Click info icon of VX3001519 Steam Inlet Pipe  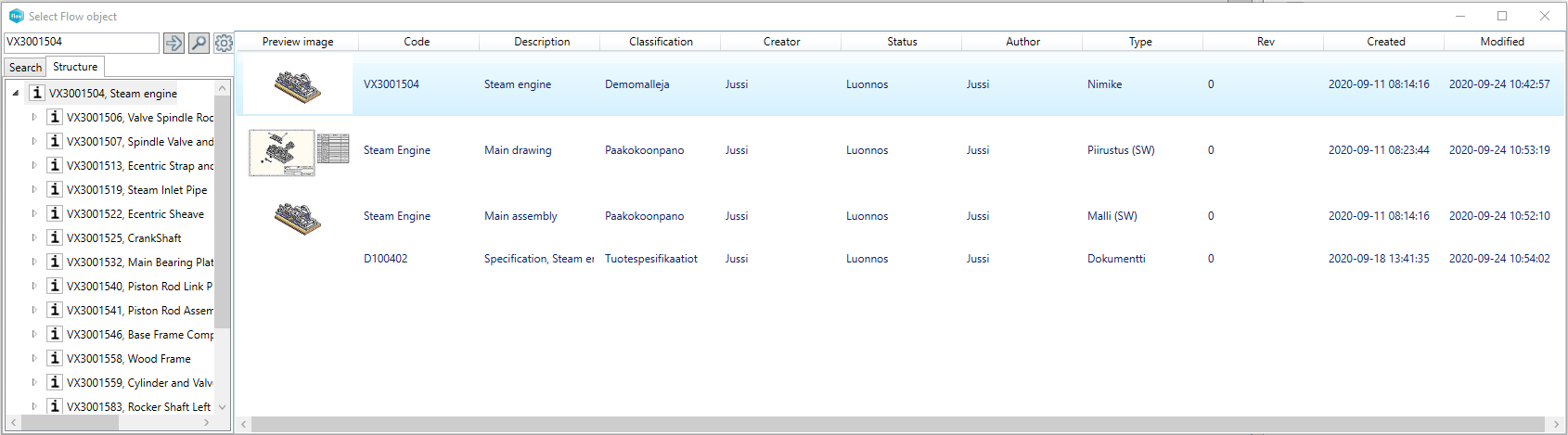[55, 189]
